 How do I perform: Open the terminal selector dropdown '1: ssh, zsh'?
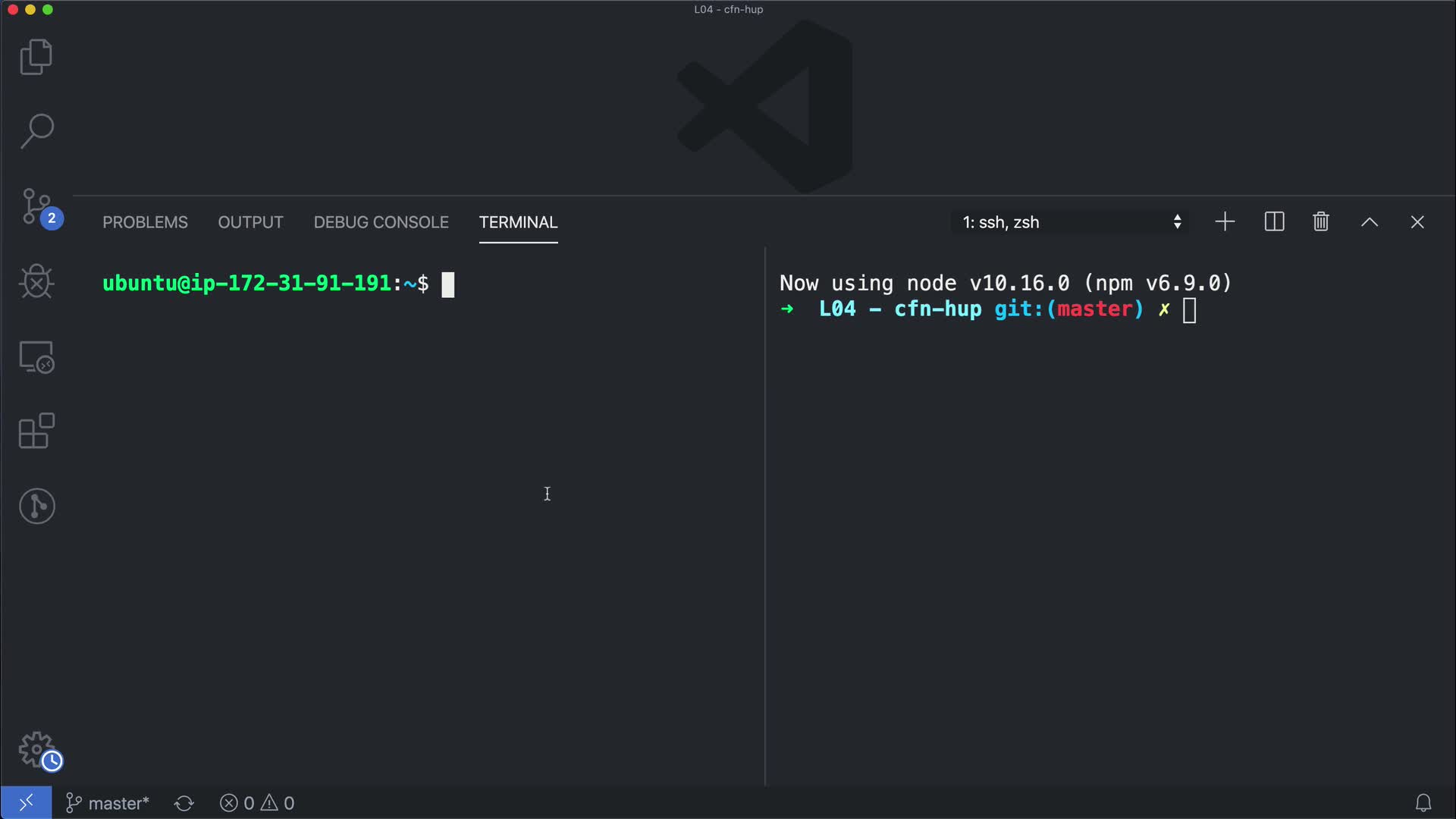pyautogui.click(x=1071, y=222)
